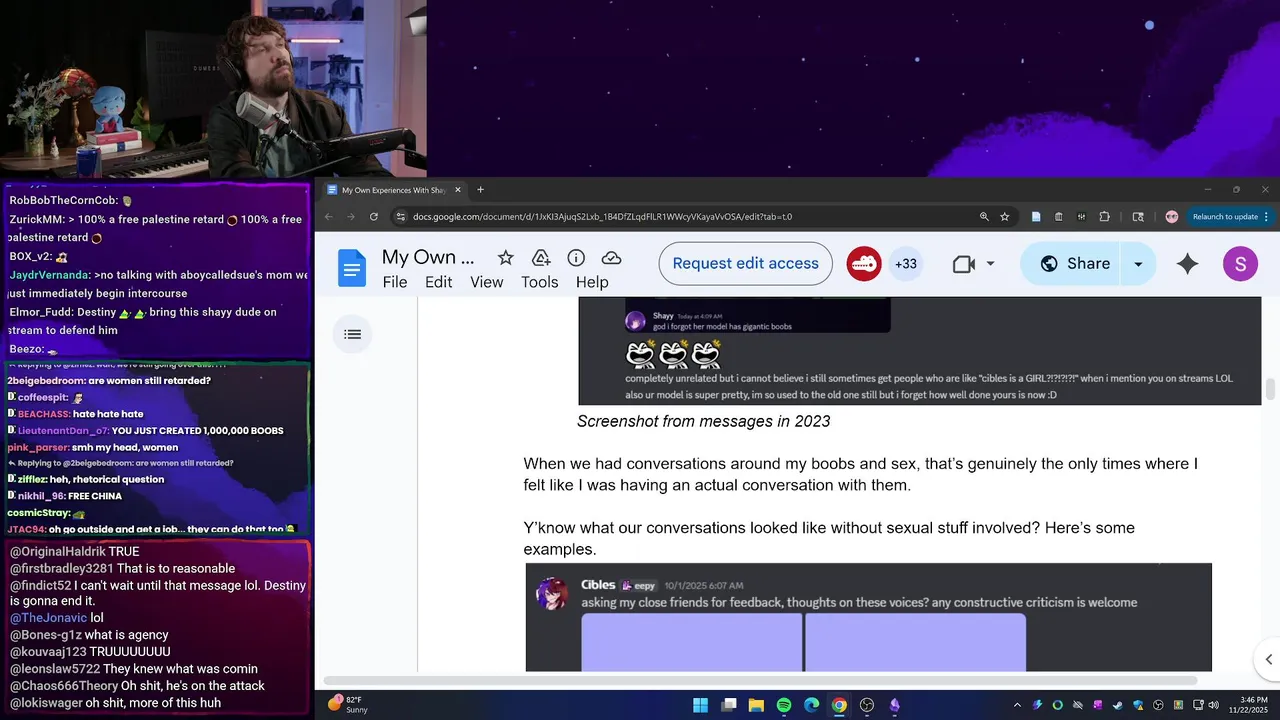This screenshot has width=1280, height=720.
Task: Open the site info icon in address bar
Action: point(401,217)
